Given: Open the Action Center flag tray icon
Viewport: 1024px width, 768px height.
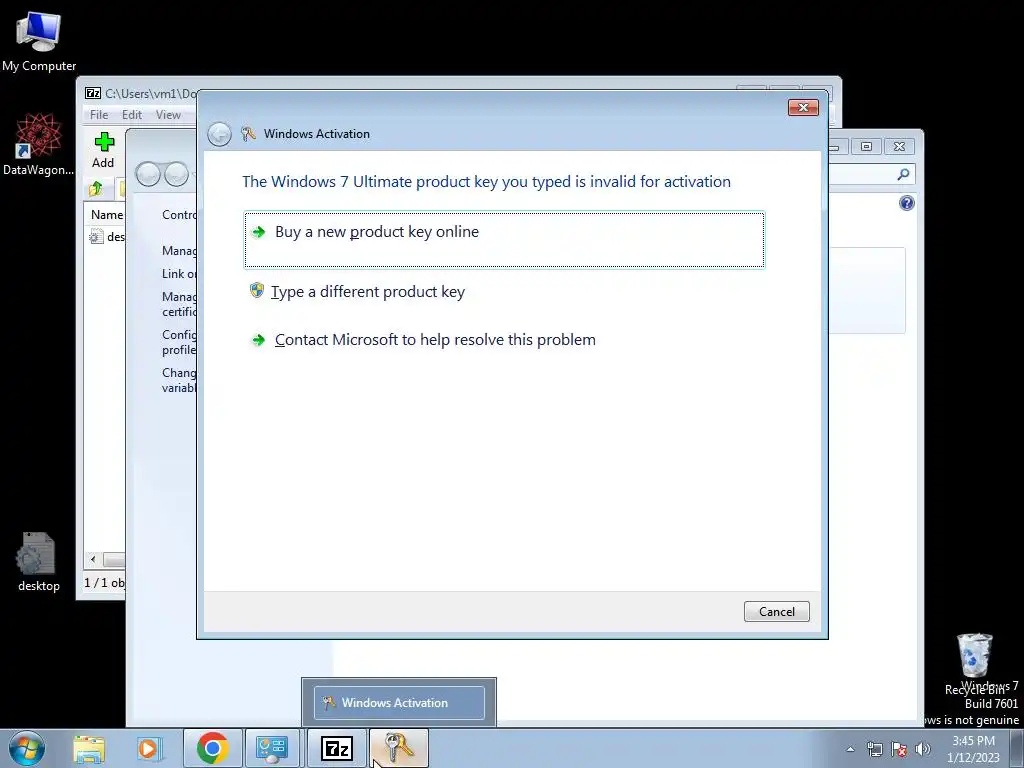Looking at the screenshot, I should point(899,750).
